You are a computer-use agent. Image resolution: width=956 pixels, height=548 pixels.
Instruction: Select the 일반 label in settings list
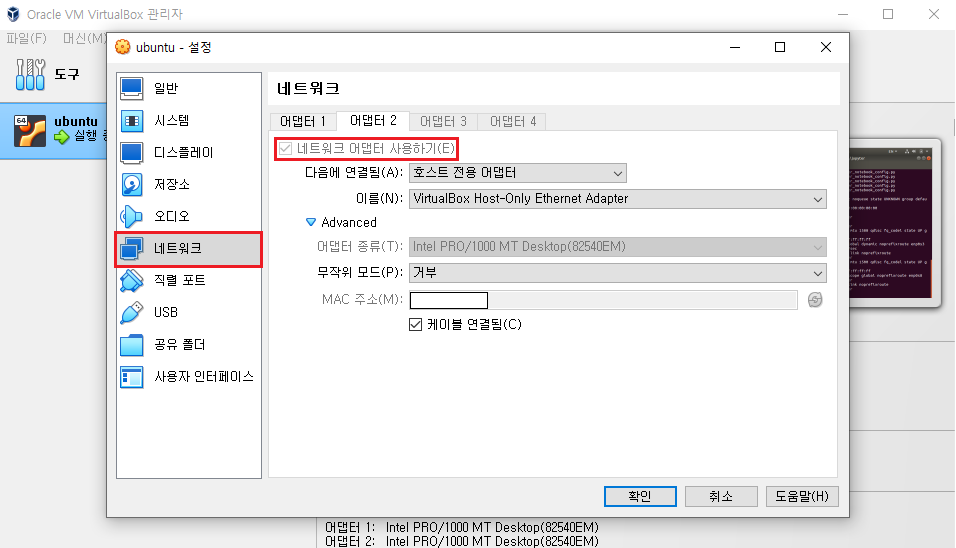(166, 88)
